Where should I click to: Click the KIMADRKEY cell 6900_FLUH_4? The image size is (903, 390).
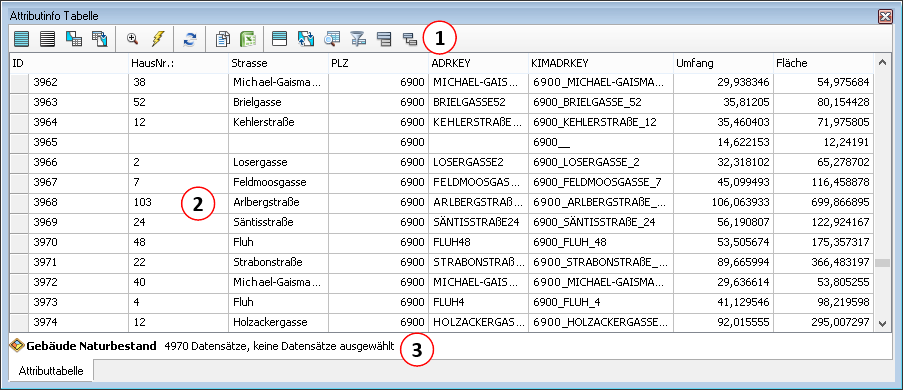click(x=601, y=302)
